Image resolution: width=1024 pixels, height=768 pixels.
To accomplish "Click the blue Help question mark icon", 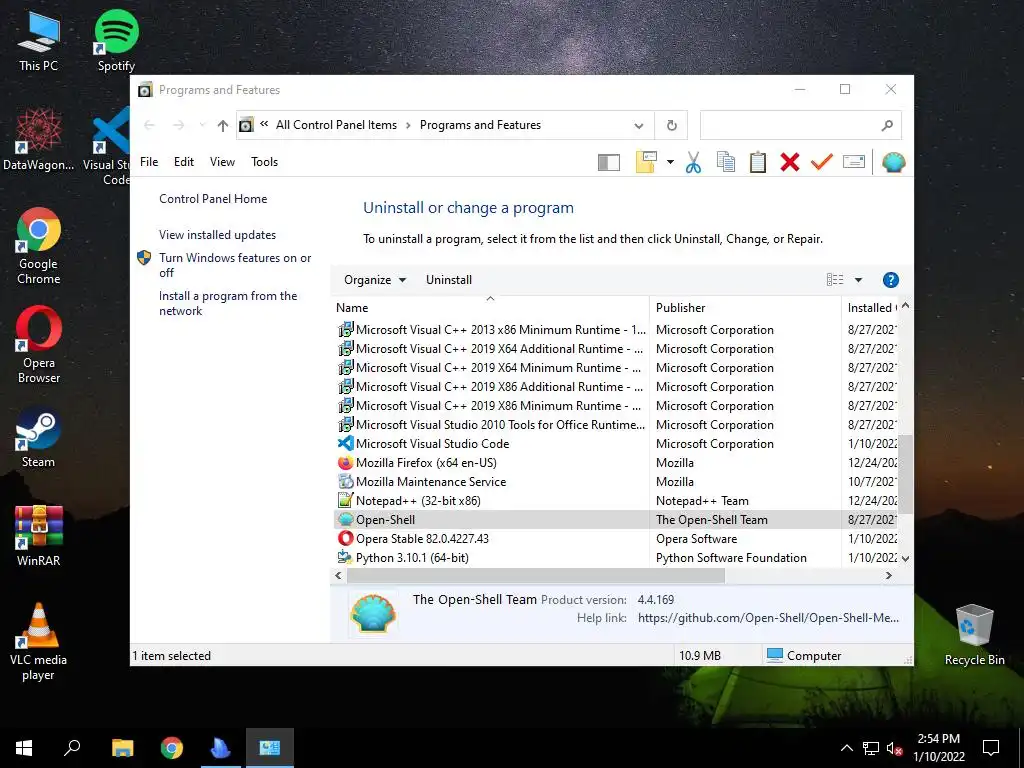I will pos(890,280).
